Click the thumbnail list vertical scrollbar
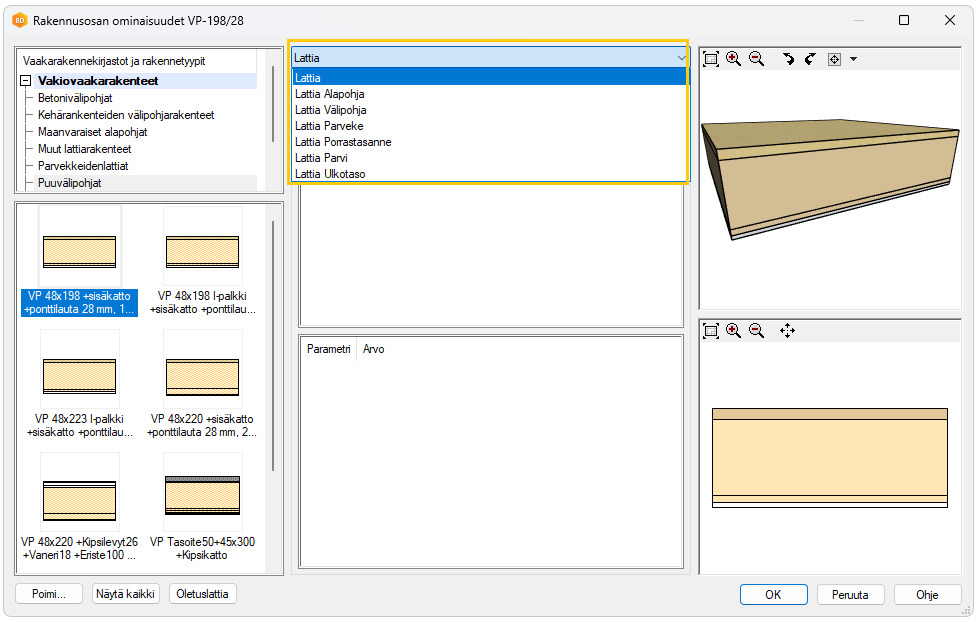 (x=273, y=346)
